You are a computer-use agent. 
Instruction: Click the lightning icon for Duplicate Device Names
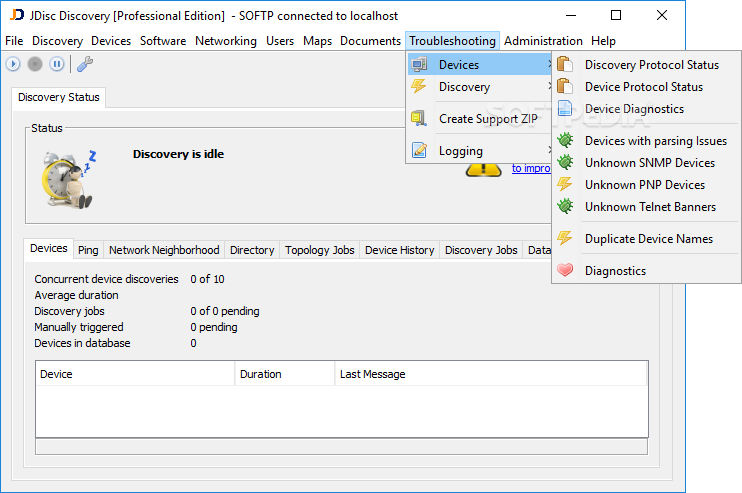[x=565, y=238]
